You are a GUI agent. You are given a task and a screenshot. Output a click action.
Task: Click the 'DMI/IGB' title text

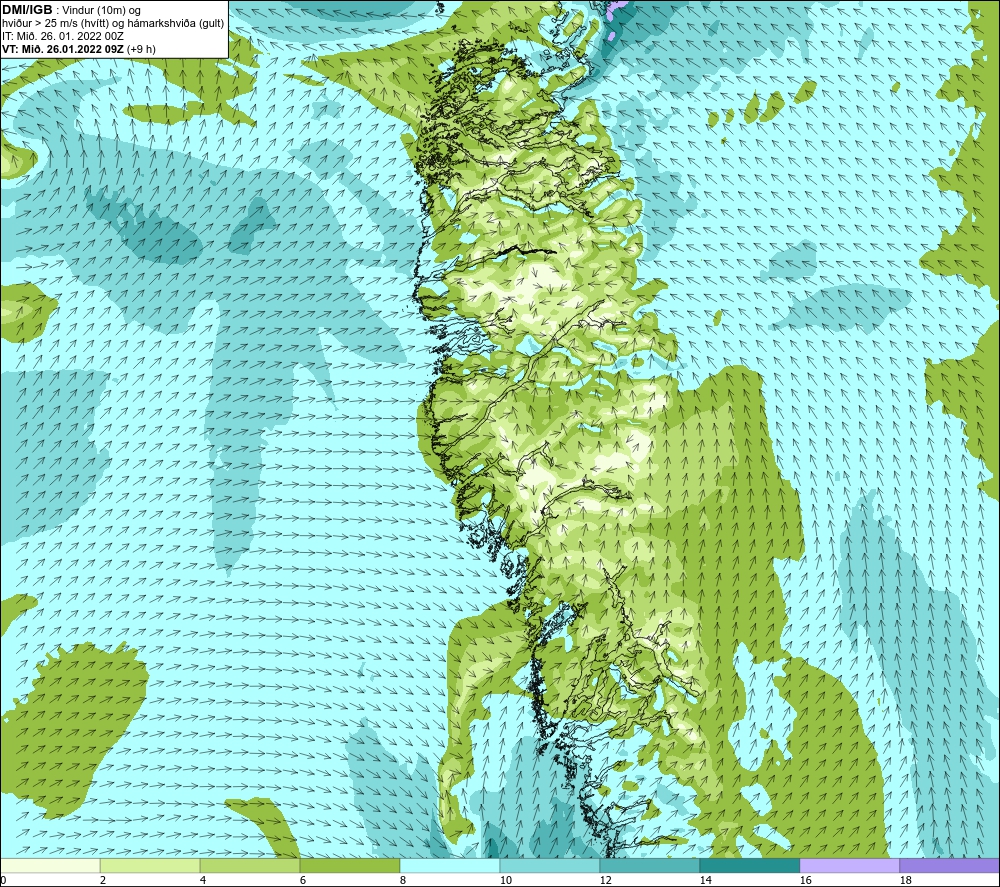point(27,10)
